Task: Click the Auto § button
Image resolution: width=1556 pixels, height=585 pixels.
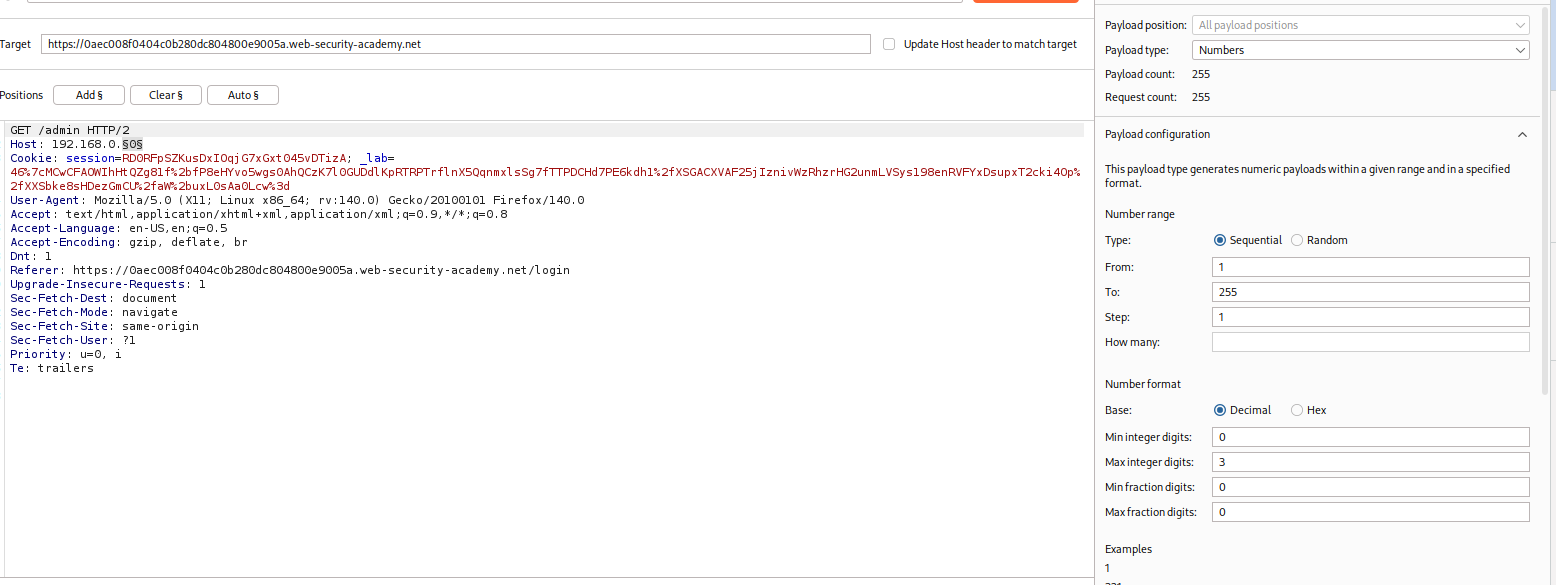Action: click(x=242, y=95)
